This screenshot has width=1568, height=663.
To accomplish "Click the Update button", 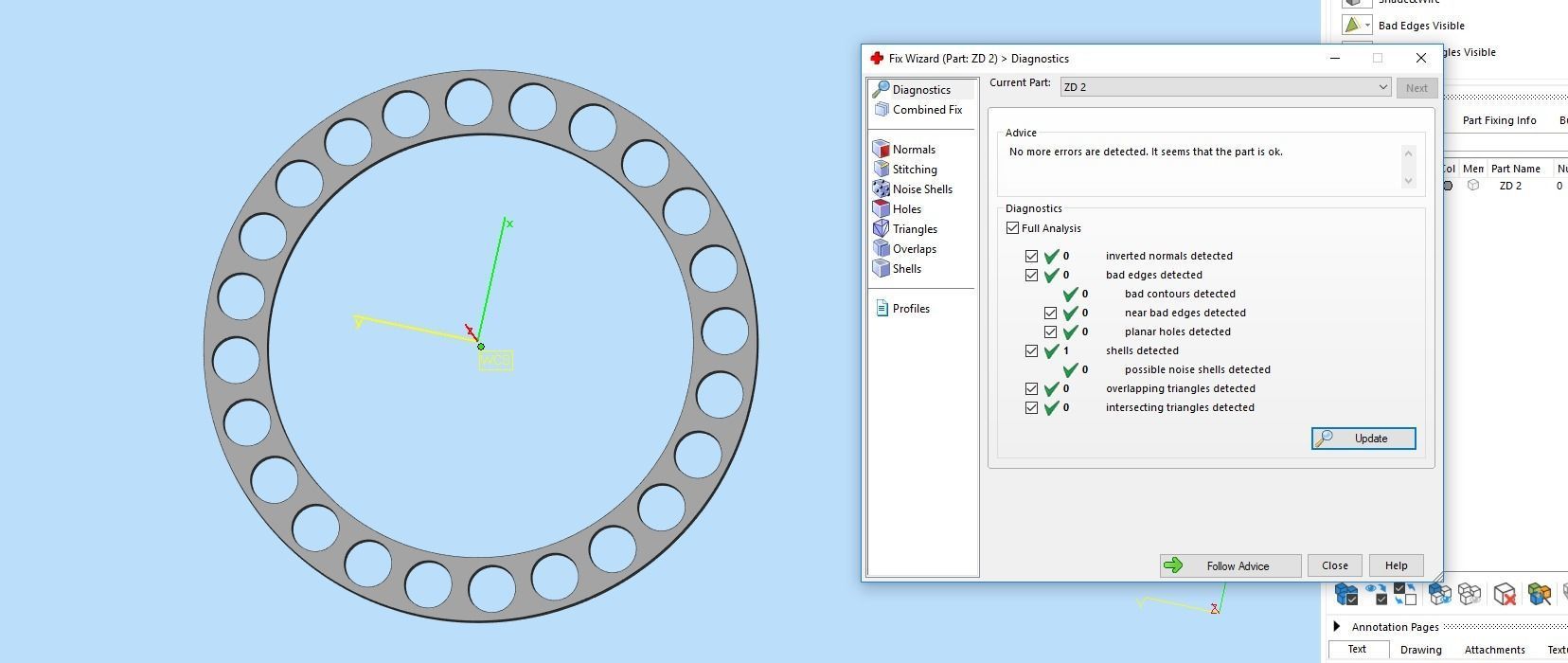I will 1363,439.
